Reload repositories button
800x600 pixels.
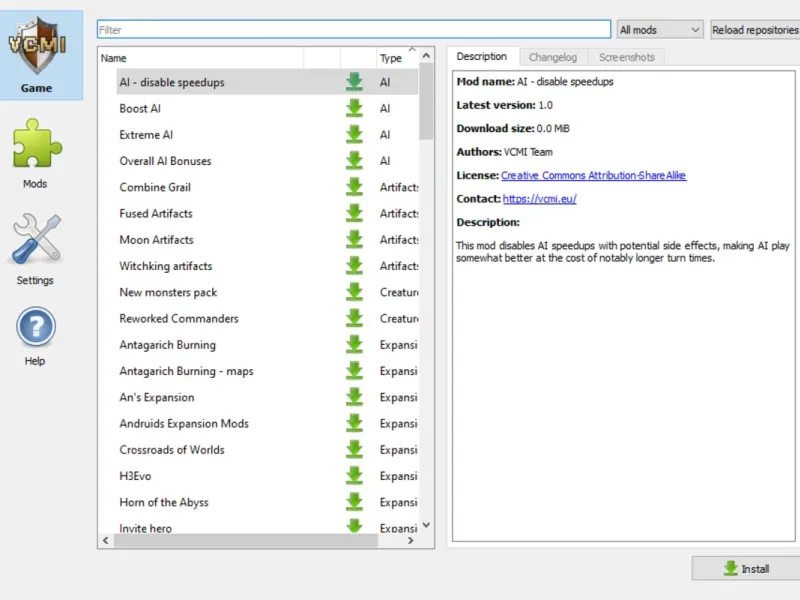[x=755, y=30]
